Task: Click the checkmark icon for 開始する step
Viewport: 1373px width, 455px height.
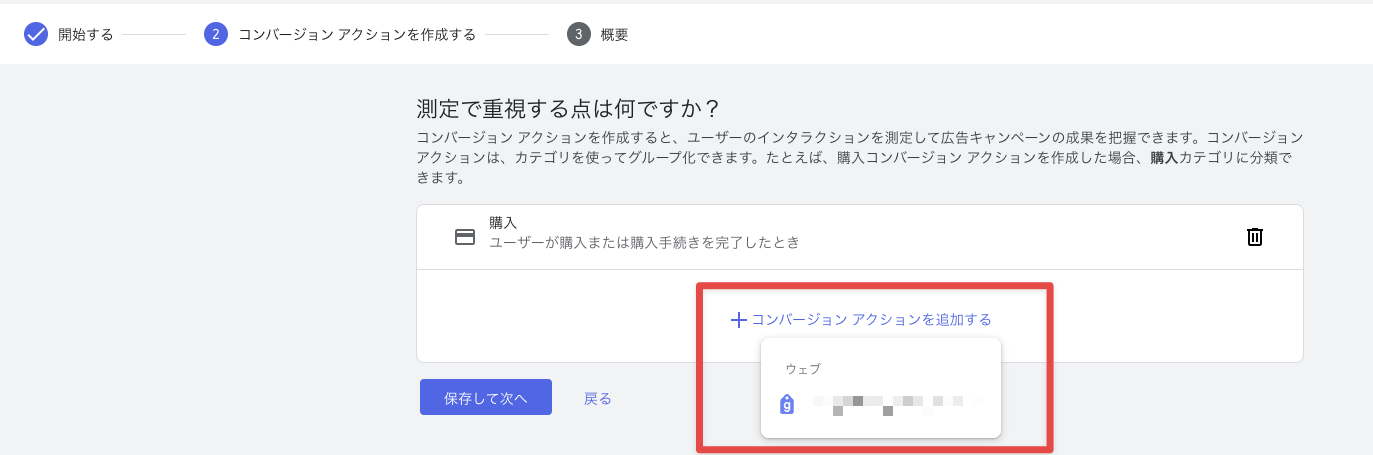Action: 36,35
